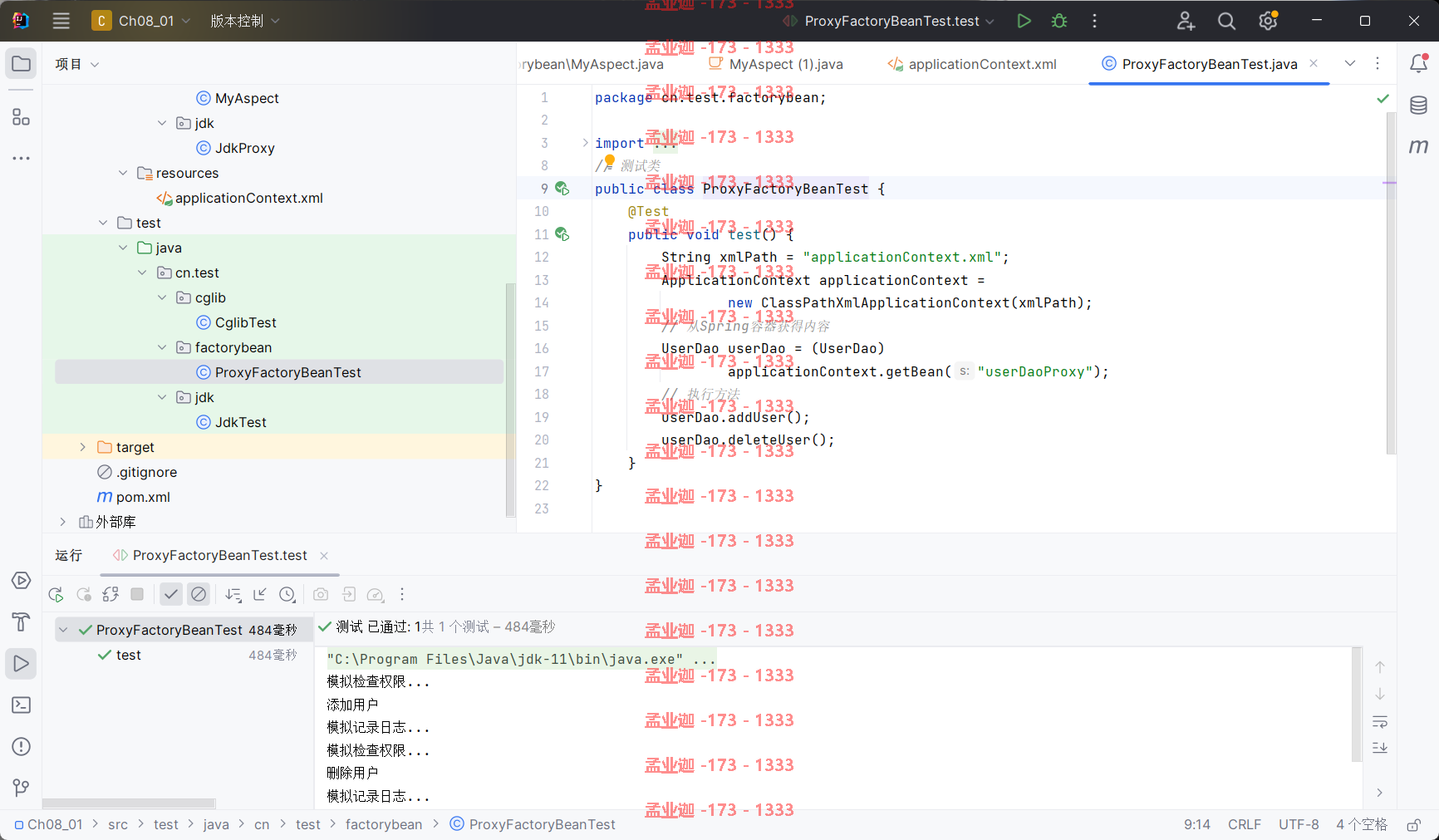The image size is (1439, 840).
Task: Open the Ch08_01 project dropdown
Action: [141, 21]
